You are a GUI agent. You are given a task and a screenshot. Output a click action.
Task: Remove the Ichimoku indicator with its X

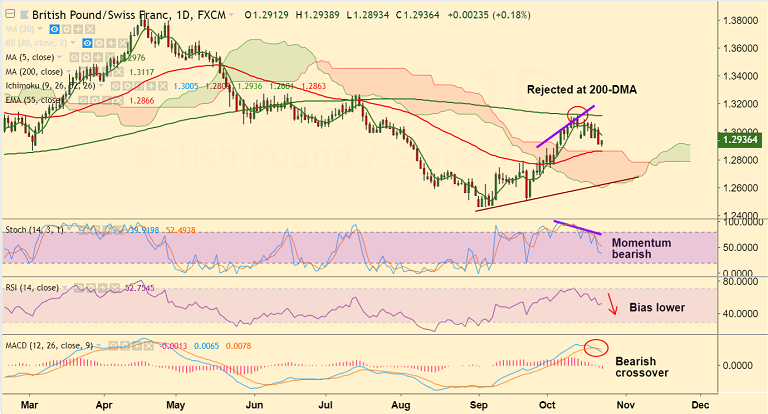click(x=163, y=86)
